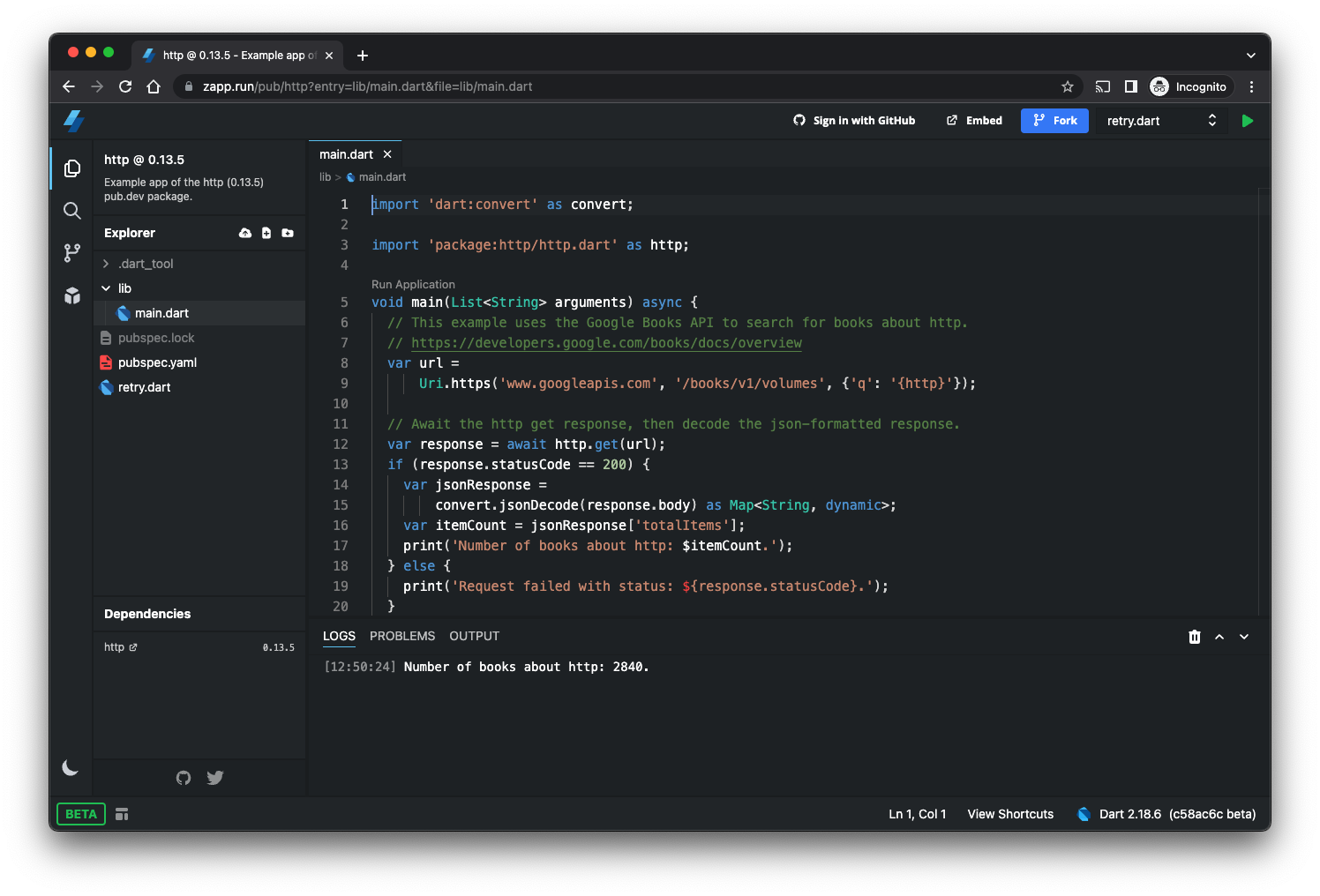Click main.dart in the breadcrumb

[382, 177]
